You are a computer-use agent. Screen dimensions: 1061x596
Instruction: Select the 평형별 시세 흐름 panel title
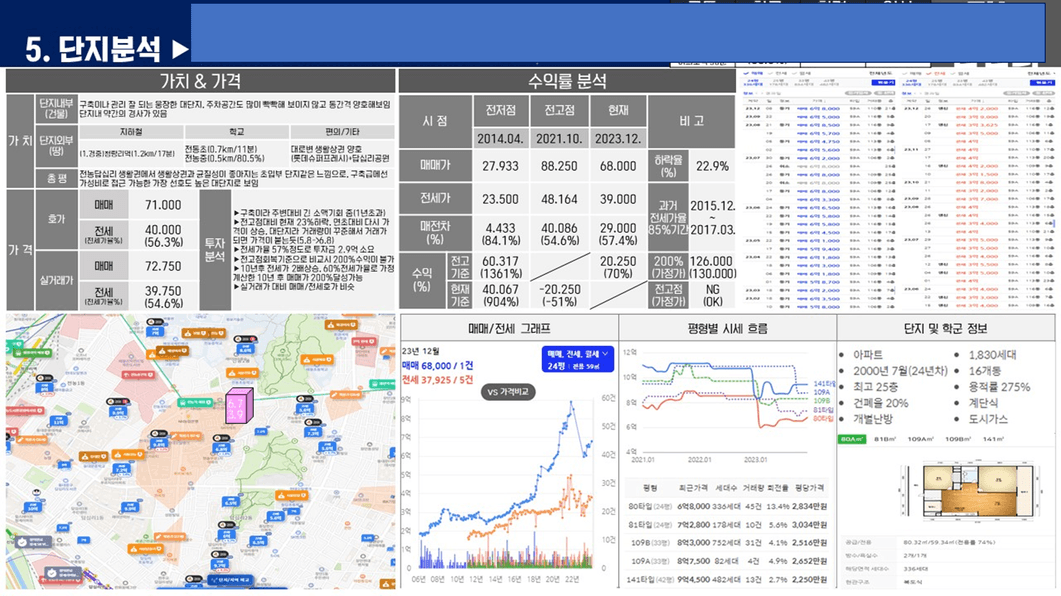coord(727,329)
